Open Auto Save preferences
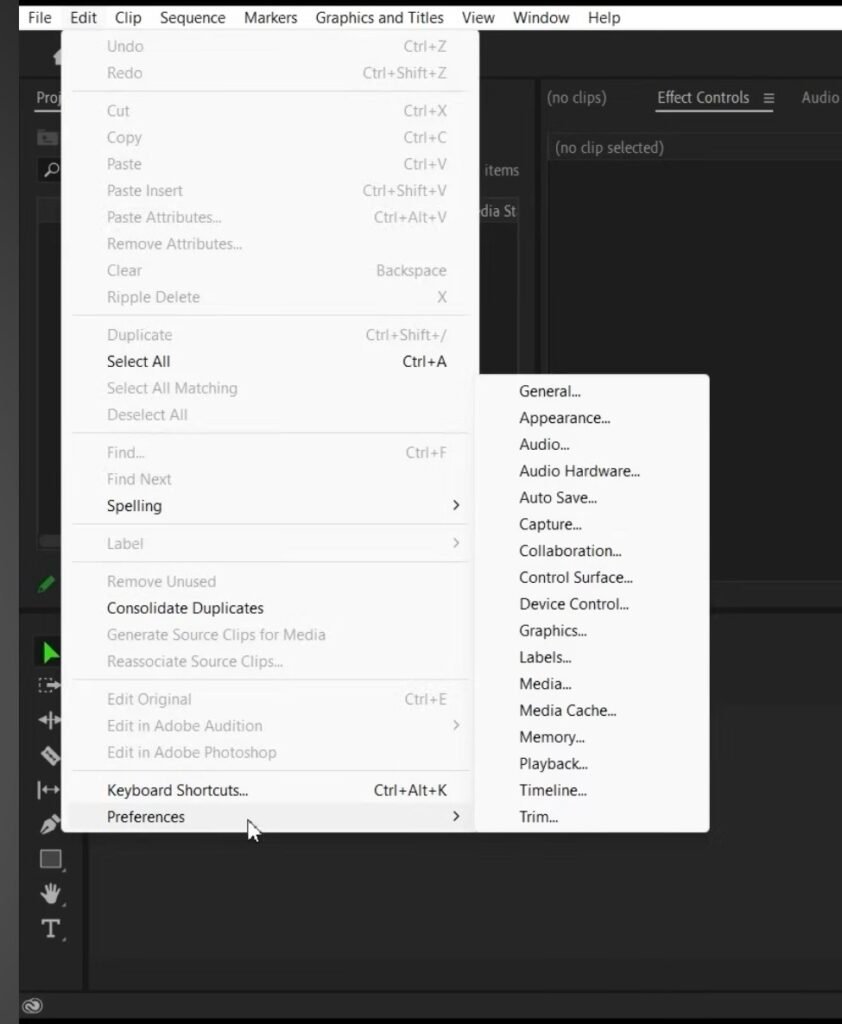This screenshot has height=1024, width=842. 557,498
